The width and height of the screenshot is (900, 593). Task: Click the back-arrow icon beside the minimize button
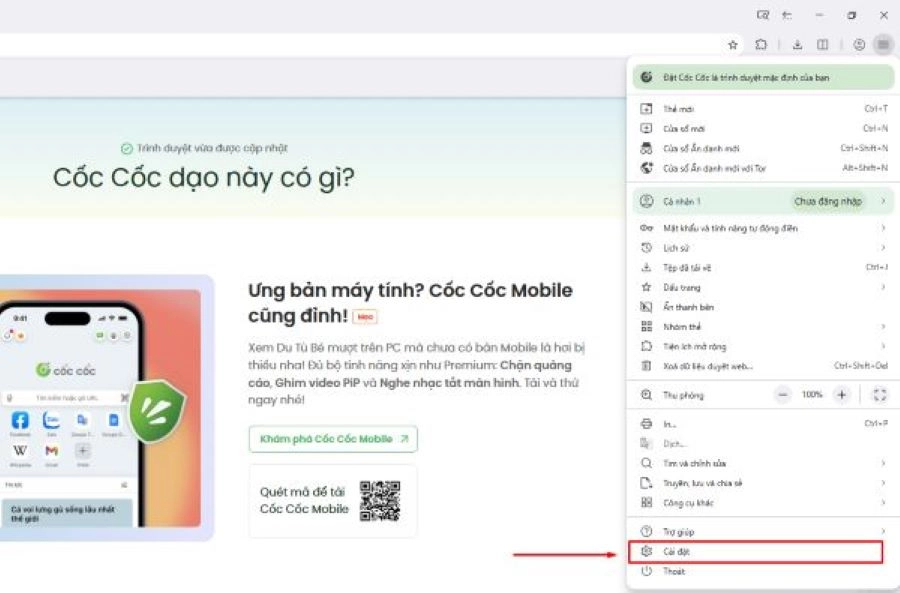click(x=788, y=15)
